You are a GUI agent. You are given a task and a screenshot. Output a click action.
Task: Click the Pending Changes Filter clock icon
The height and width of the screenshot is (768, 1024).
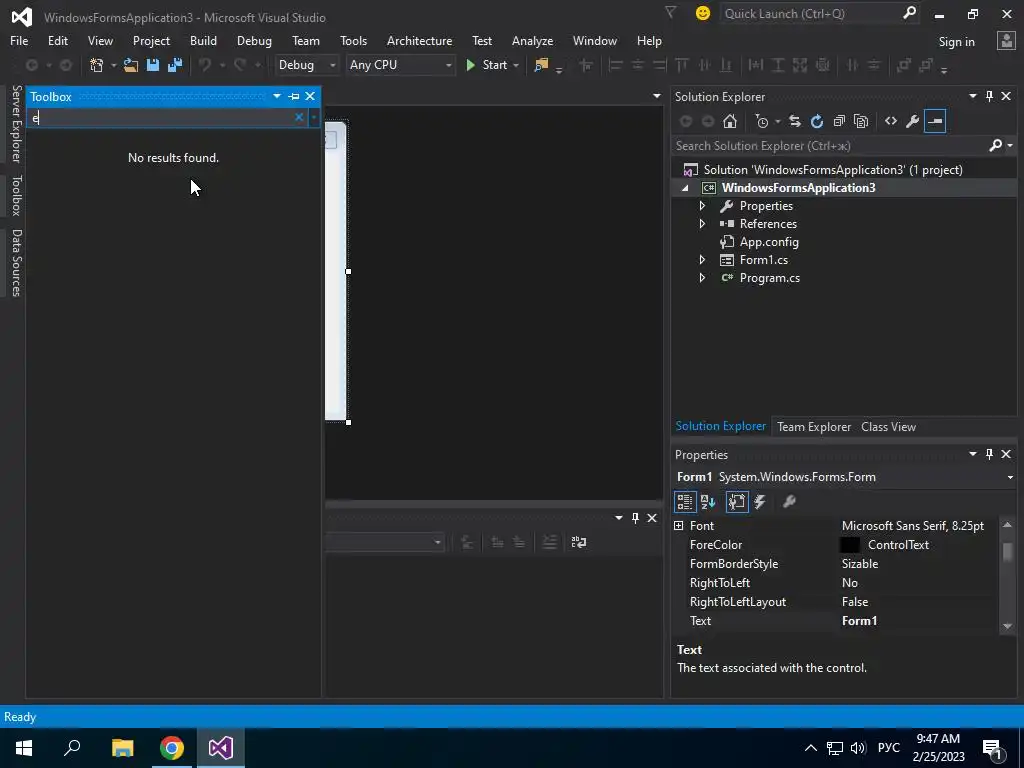pos(761,121)
